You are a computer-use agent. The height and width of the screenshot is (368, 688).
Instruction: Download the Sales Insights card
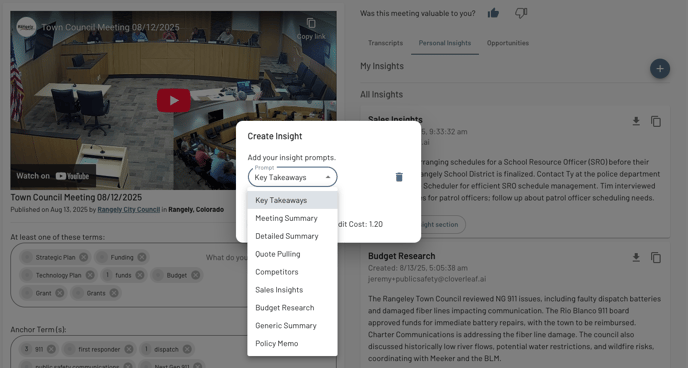tap(636, 121)
